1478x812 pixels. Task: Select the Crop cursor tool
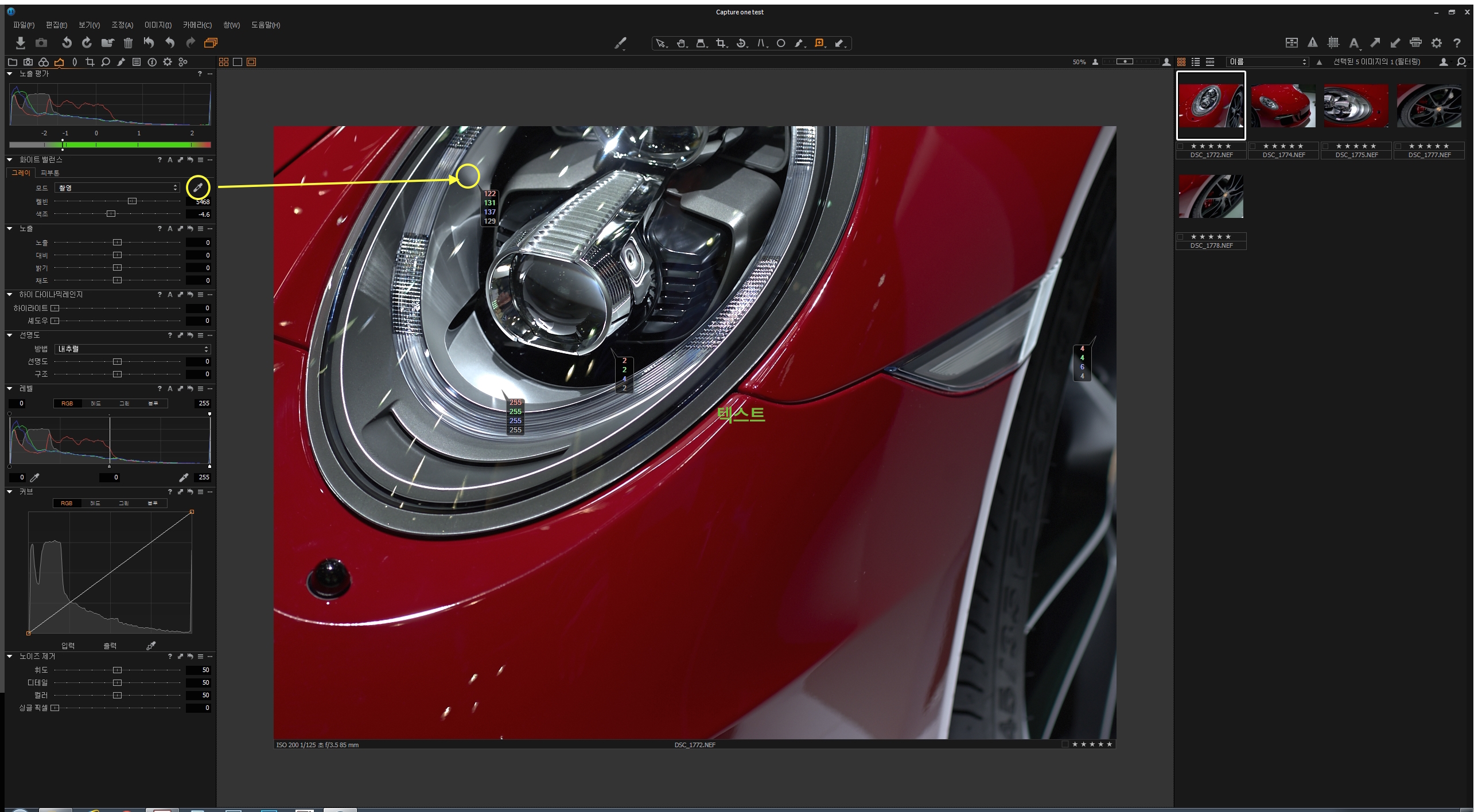(721, 43)
